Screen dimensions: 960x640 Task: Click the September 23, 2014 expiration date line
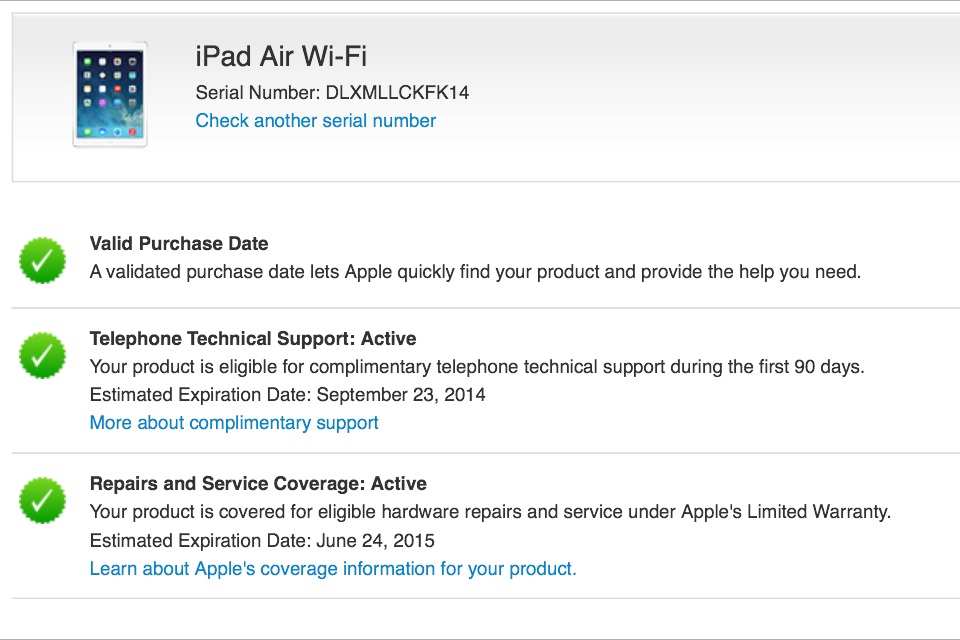coord(288,395)
